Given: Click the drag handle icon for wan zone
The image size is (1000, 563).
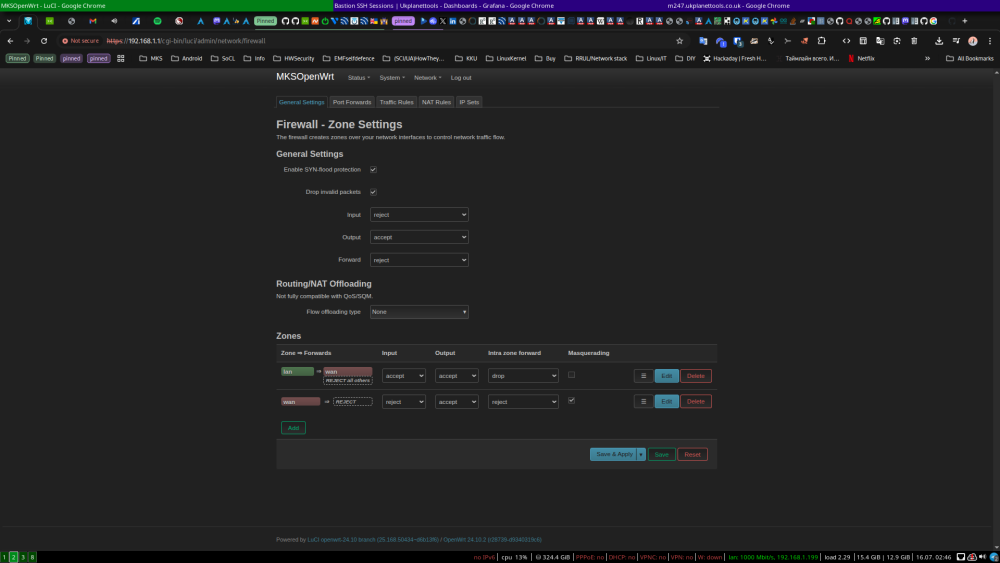Looking at the screenshot, I should [643, 402].
